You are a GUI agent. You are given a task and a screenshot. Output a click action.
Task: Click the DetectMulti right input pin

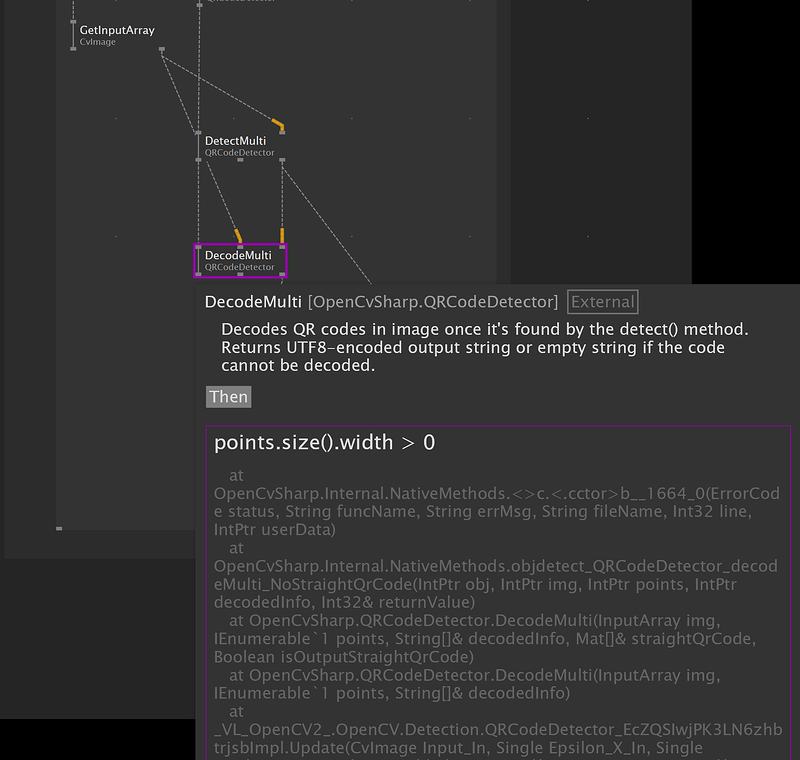tap(282, 132)
